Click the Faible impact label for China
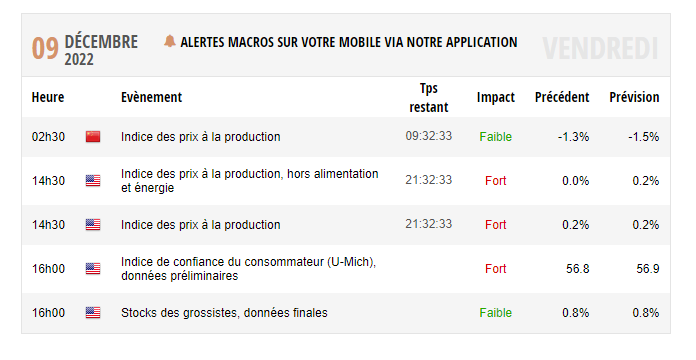 point(495,137)
